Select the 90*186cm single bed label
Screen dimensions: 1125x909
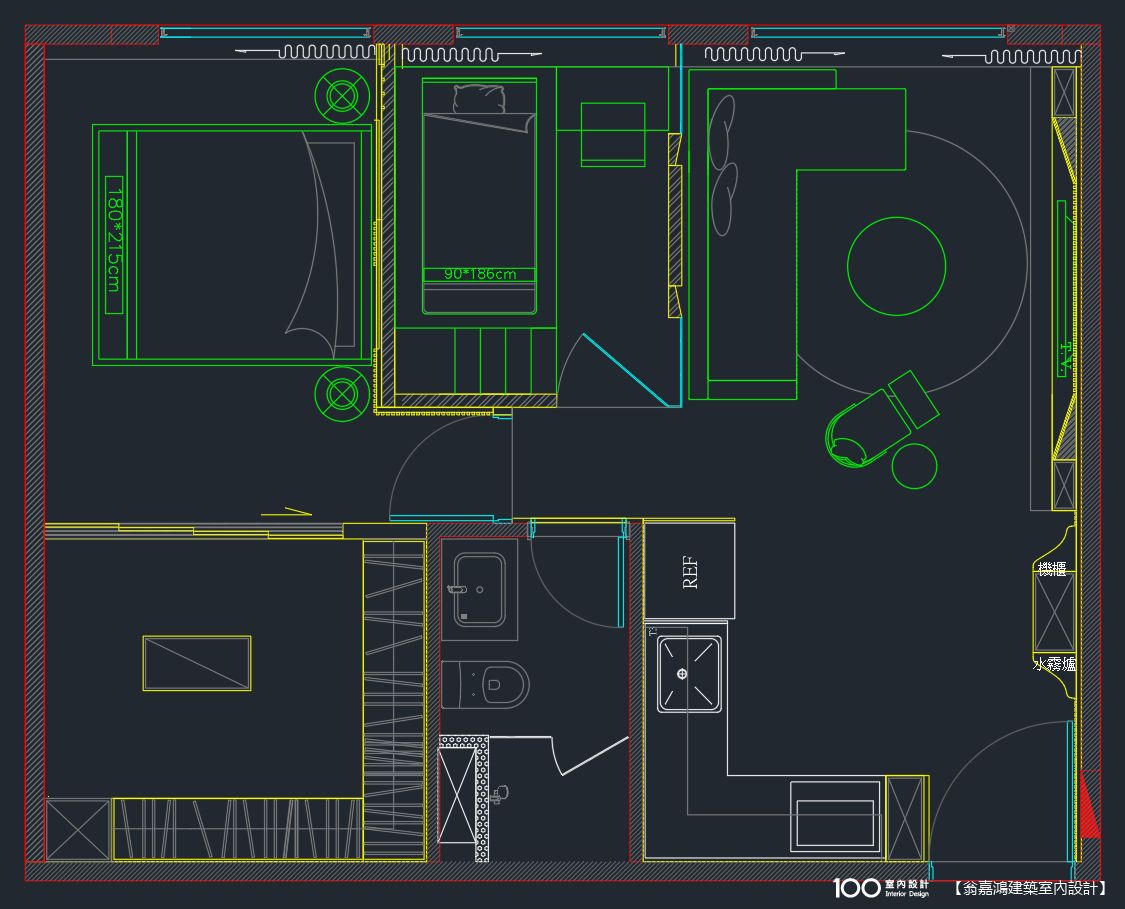point(478,274)
